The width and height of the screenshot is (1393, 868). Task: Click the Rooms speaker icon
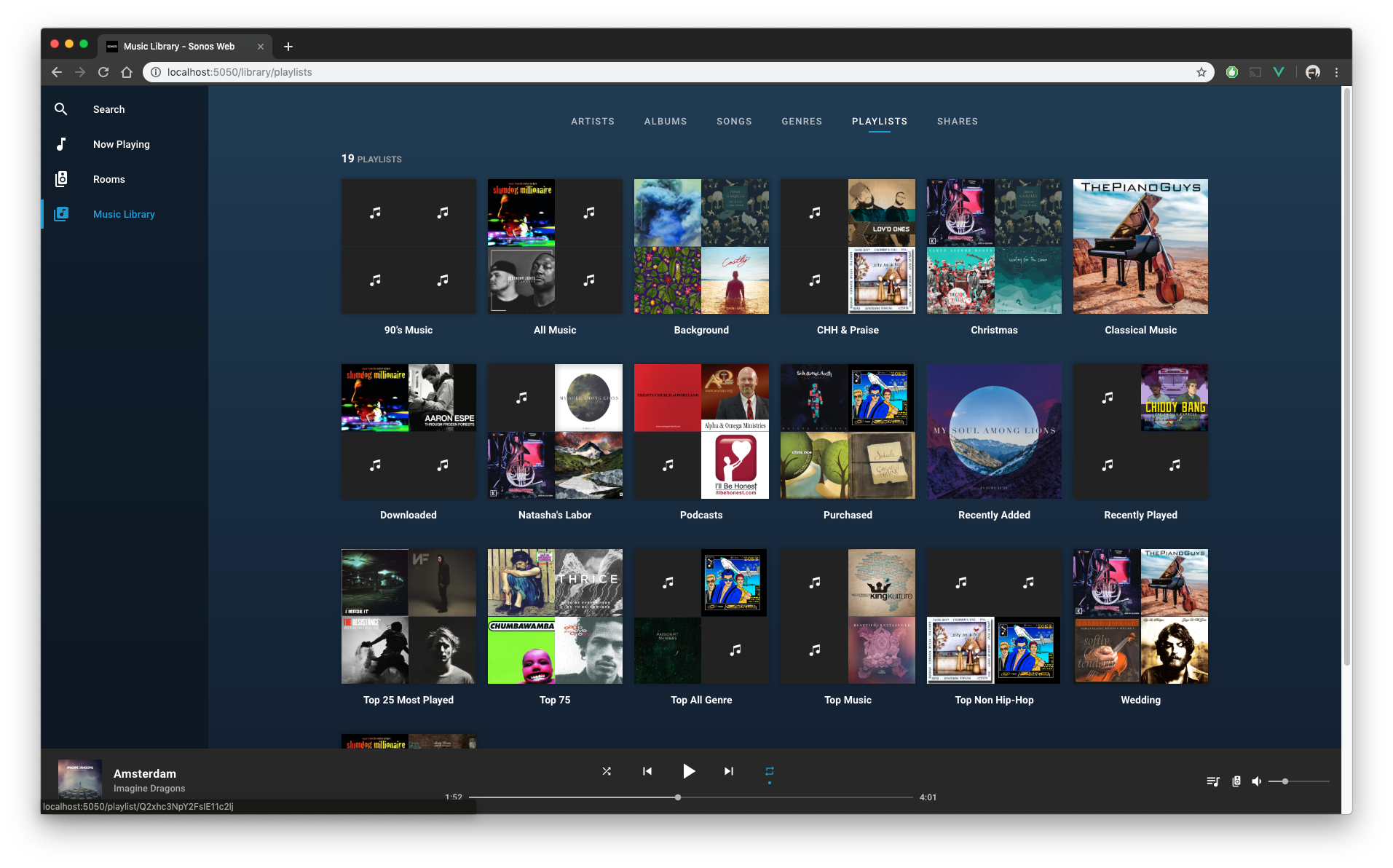pyautogui.click(x=61, y=179)
